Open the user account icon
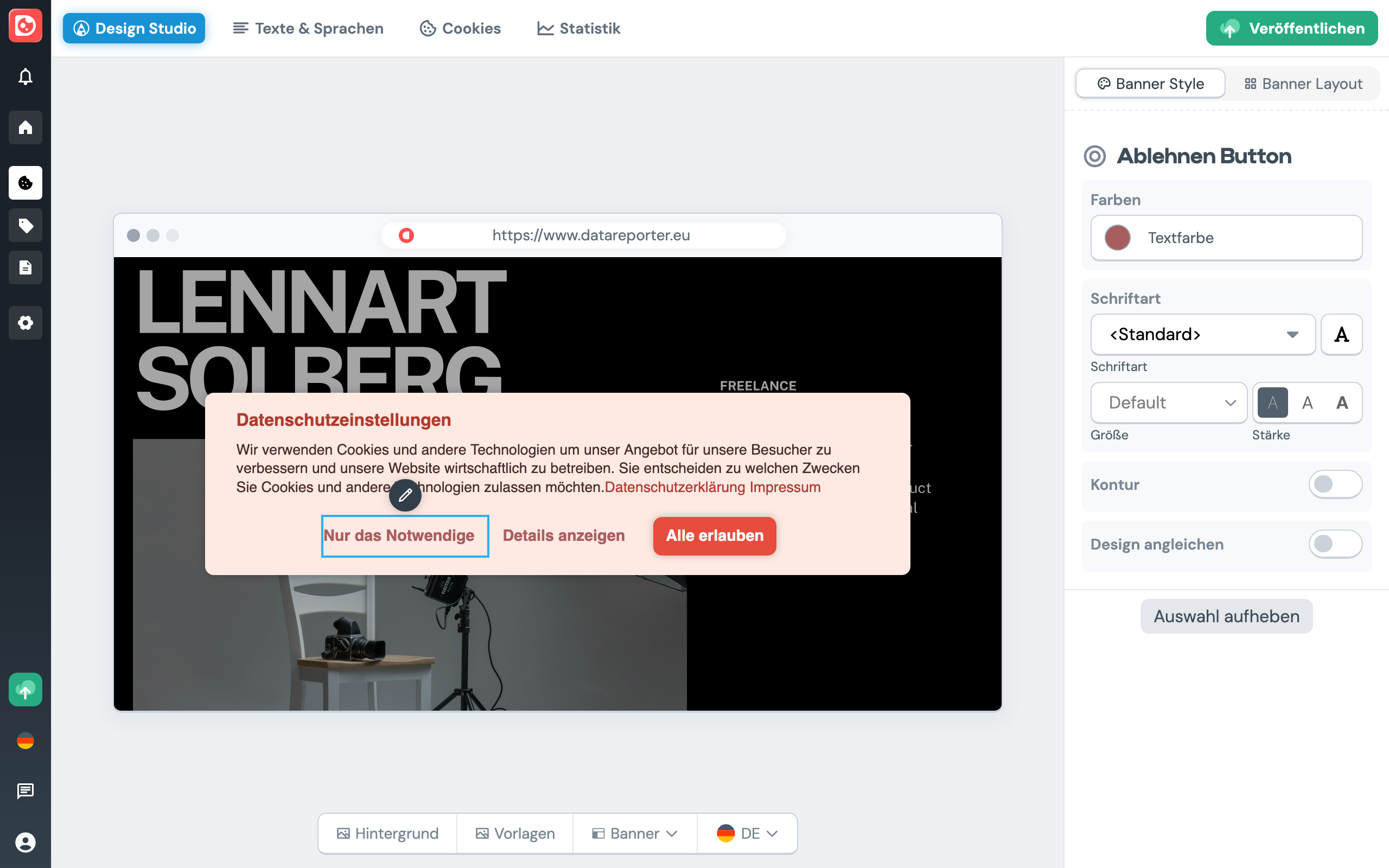The image size is (1389, 868). coord(26,843)
